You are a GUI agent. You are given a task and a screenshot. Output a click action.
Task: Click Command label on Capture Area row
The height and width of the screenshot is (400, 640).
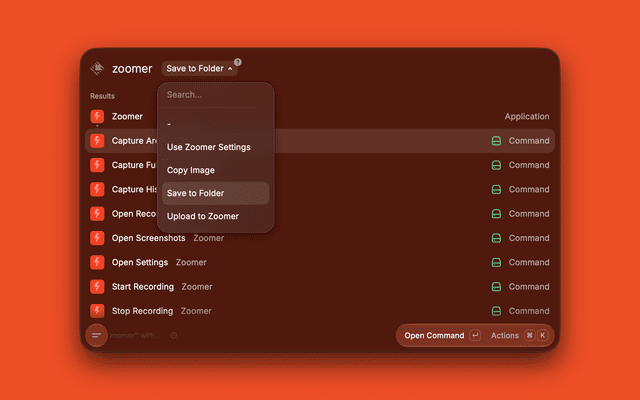pyautogui.click(x=529, y=141)
